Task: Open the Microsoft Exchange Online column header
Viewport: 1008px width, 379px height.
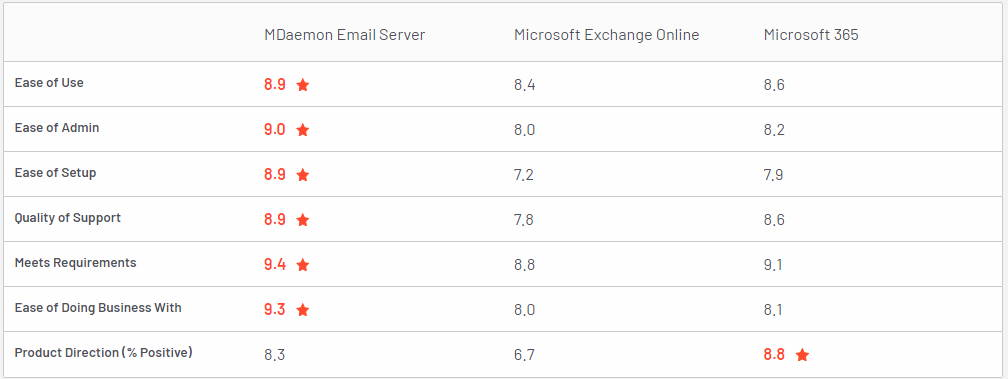Action: tap(606, 35)
